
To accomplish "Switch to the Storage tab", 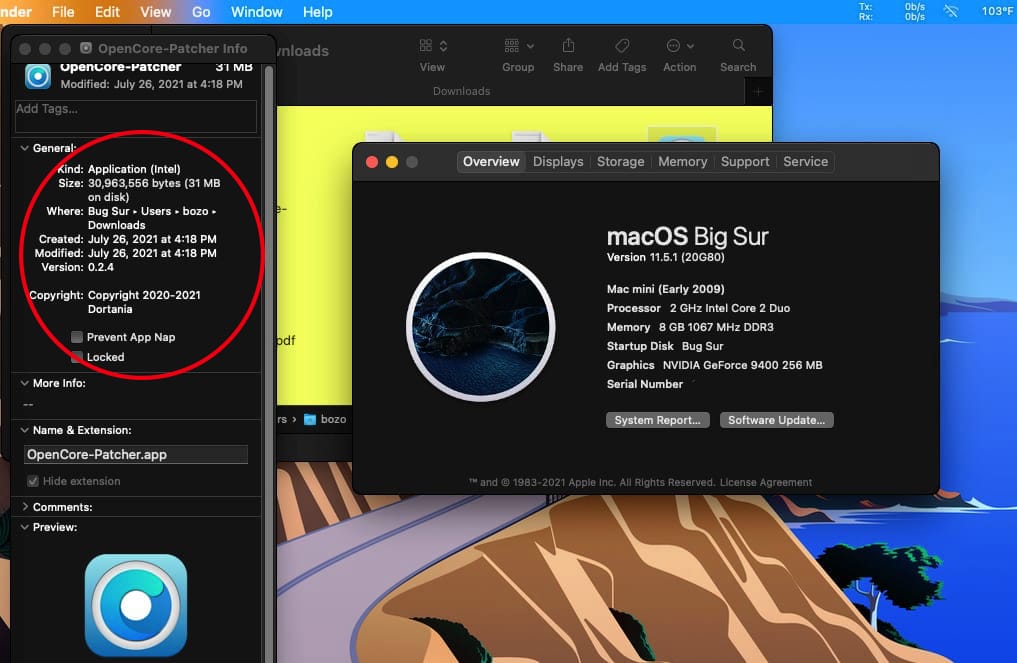I will click(x=620, y=162).
